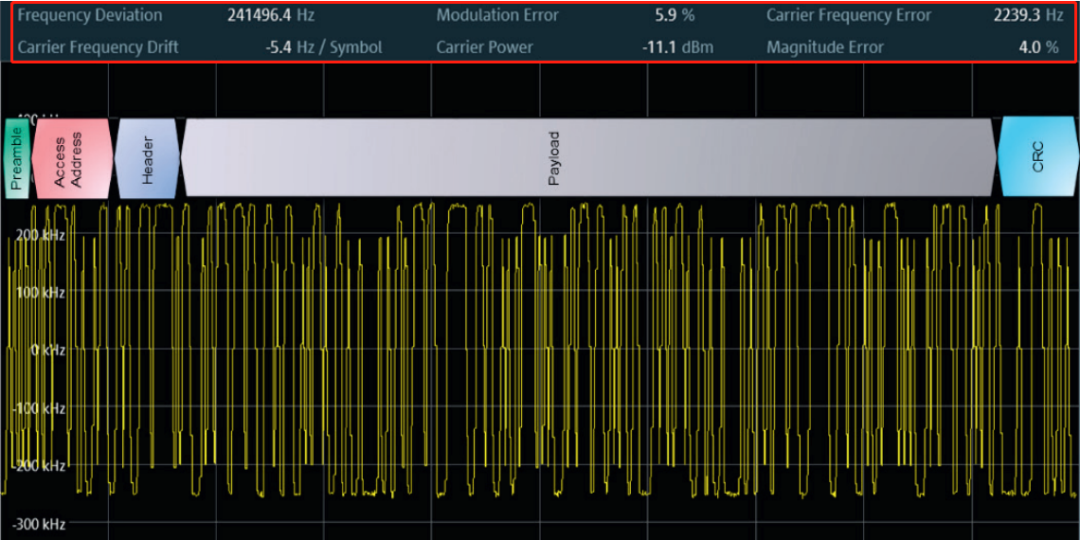Select the Preamble packet segment
1080x540 pixels.
click(x=17, y=158)
